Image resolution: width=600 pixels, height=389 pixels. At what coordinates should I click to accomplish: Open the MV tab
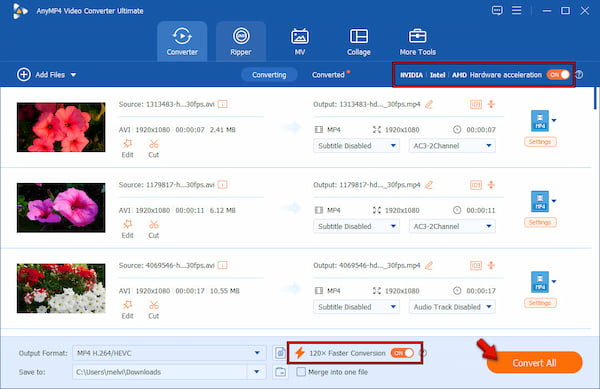coord(300,42)
